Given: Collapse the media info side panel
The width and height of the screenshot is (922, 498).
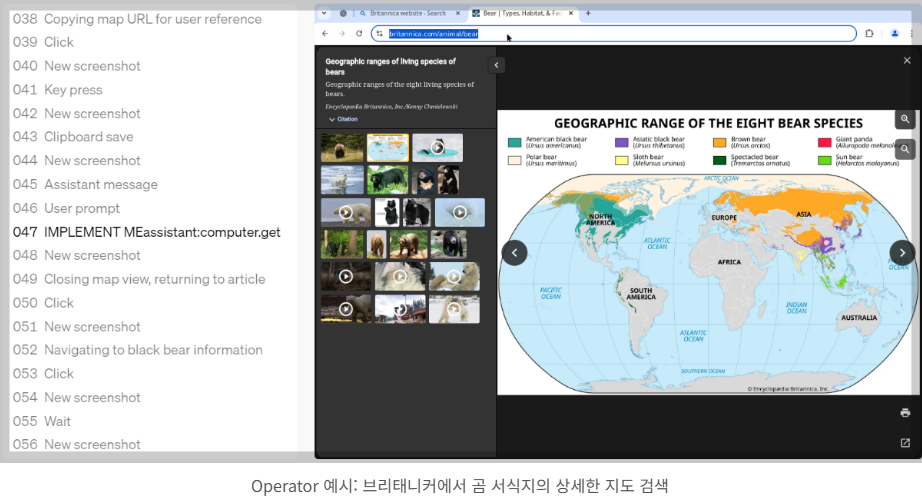Looking at the screenshot, I should 496,65.
